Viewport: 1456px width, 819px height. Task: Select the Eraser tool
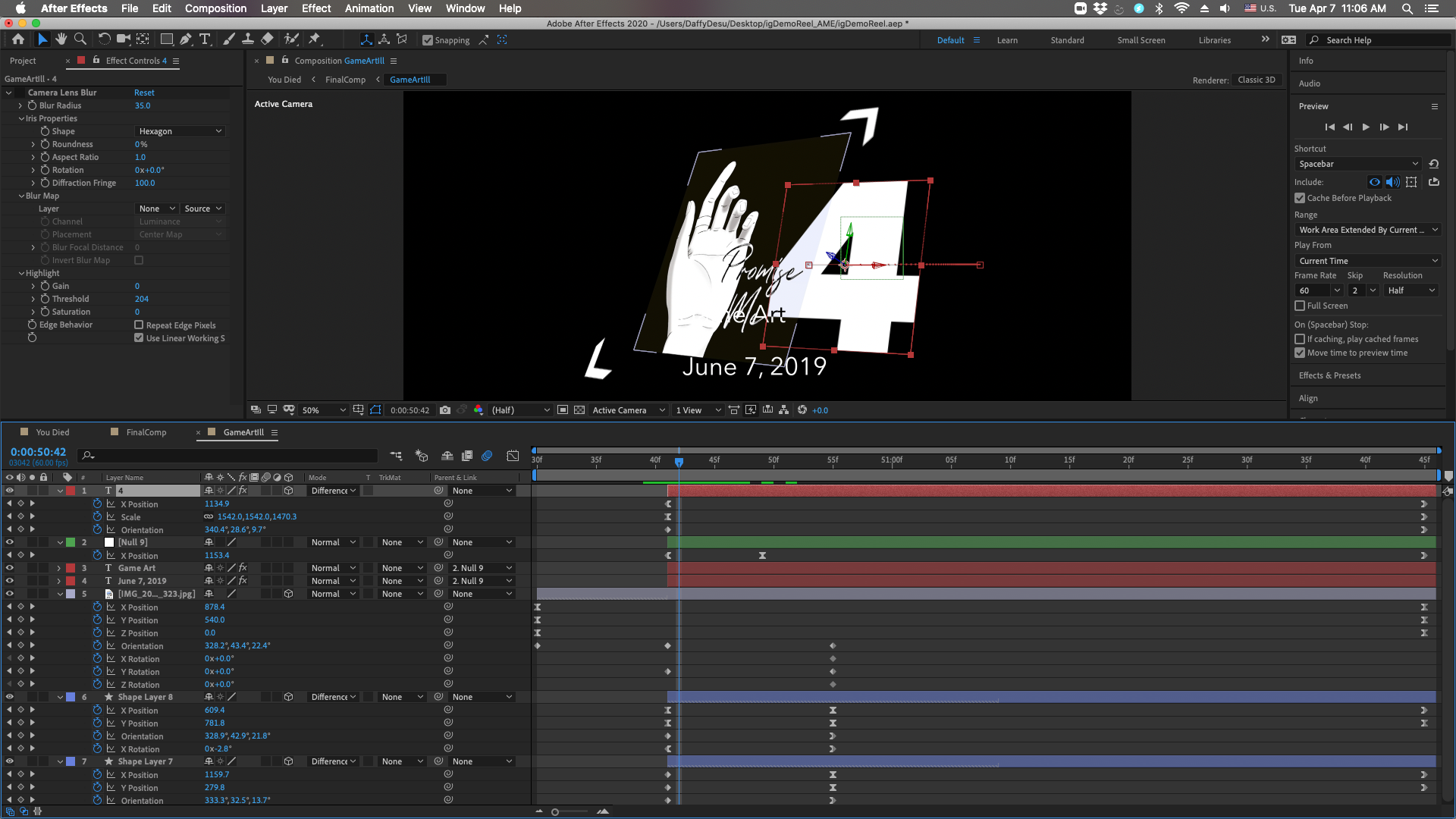[x=267, y=39]
